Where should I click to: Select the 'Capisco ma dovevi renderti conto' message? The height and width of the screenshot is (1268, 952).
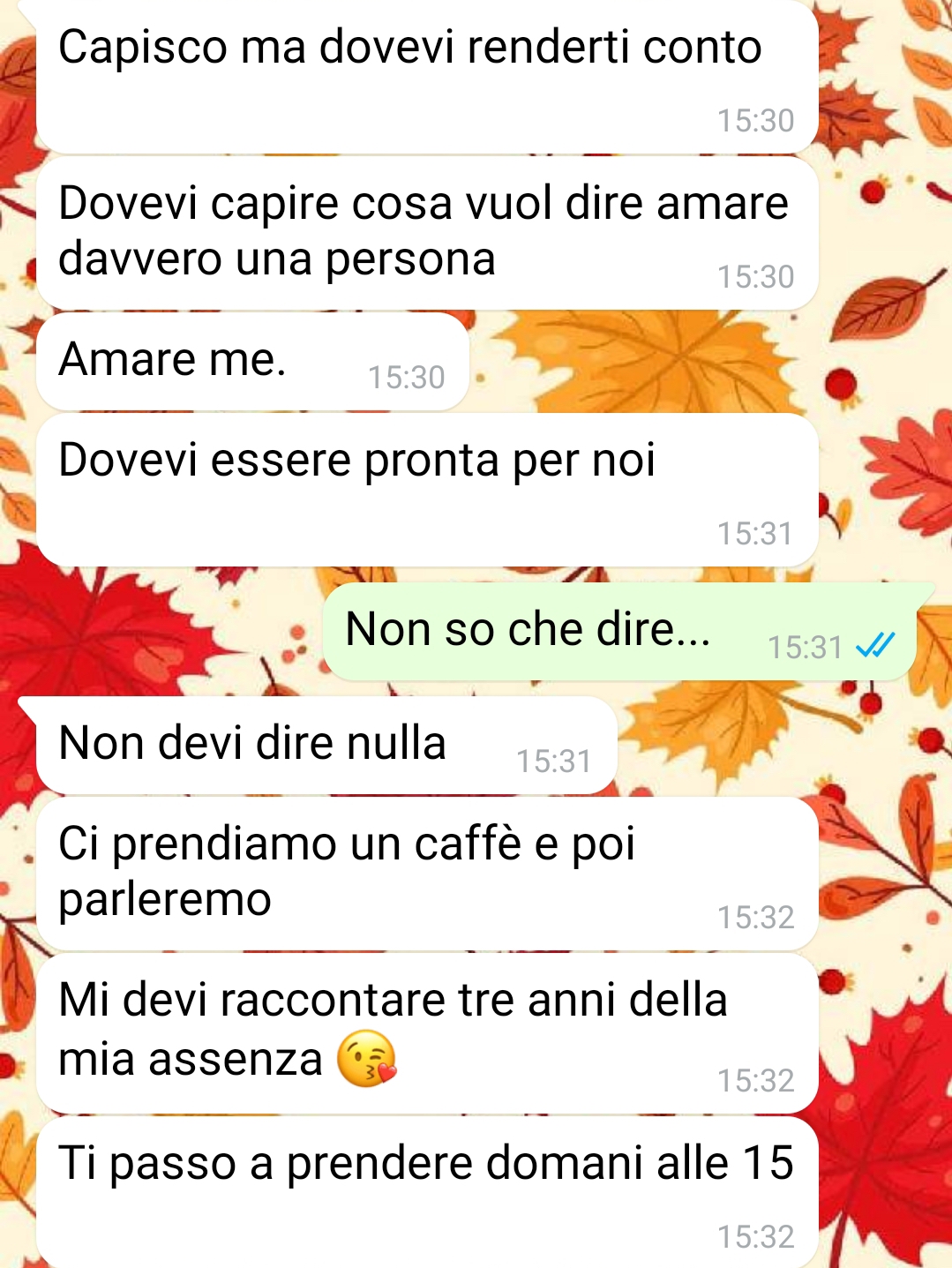coord(427,78)
